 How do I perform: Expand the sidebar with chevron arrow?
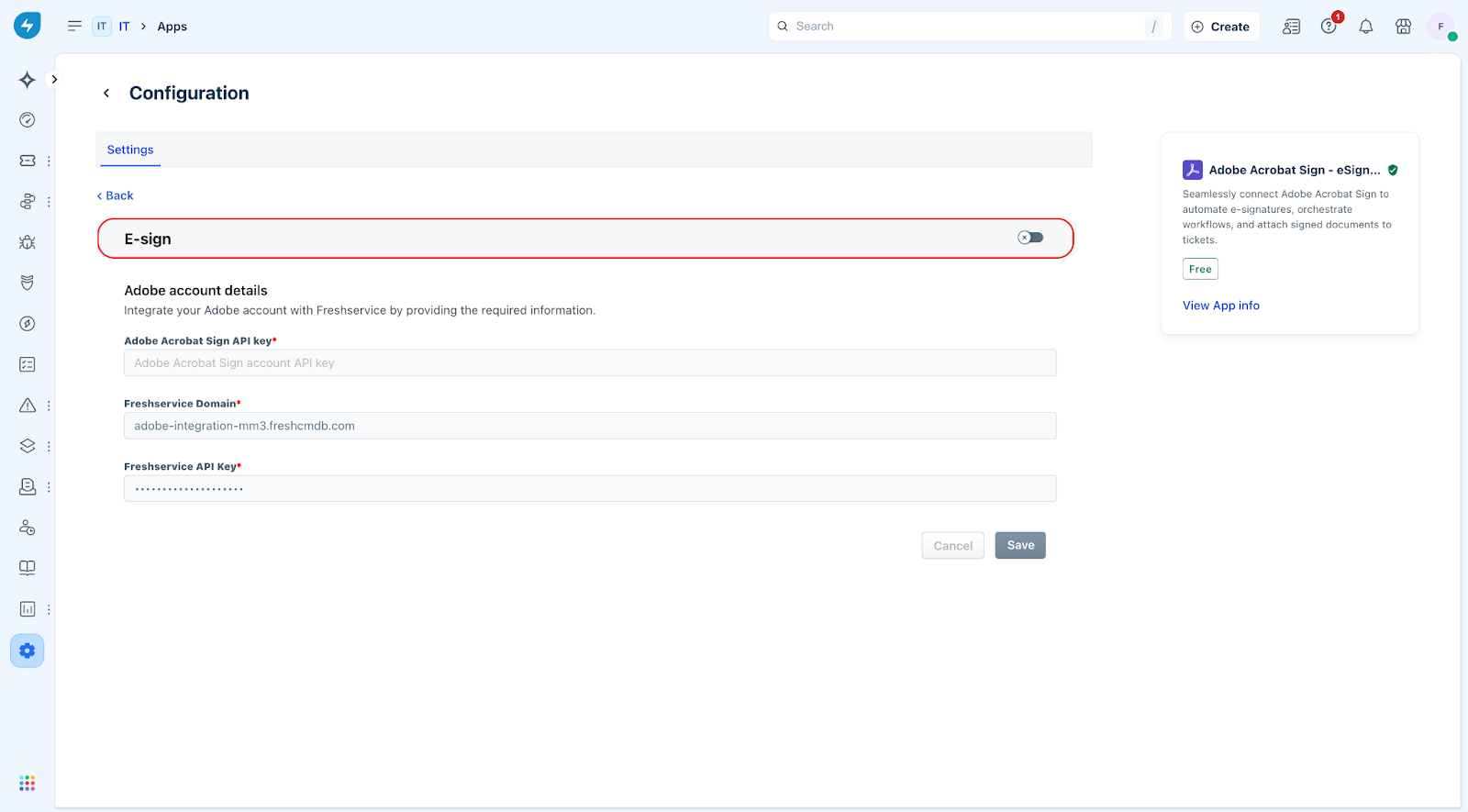pos(54,79)
